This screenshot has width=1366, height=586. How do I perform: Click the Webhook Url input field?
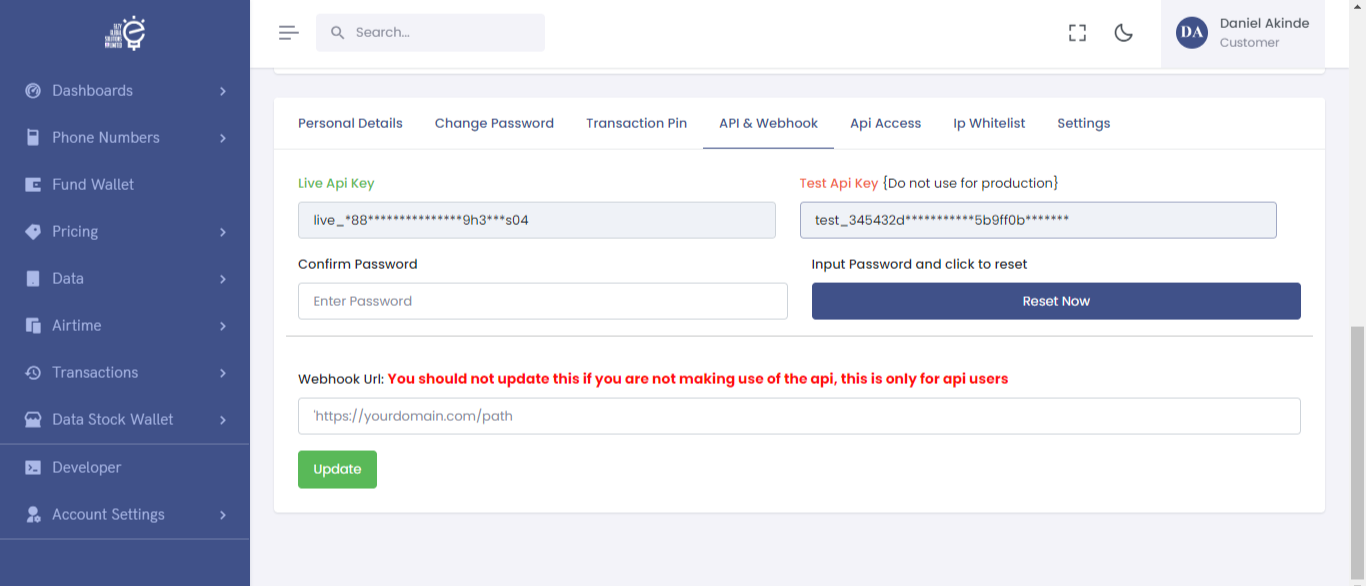click(x=799, y=416)
